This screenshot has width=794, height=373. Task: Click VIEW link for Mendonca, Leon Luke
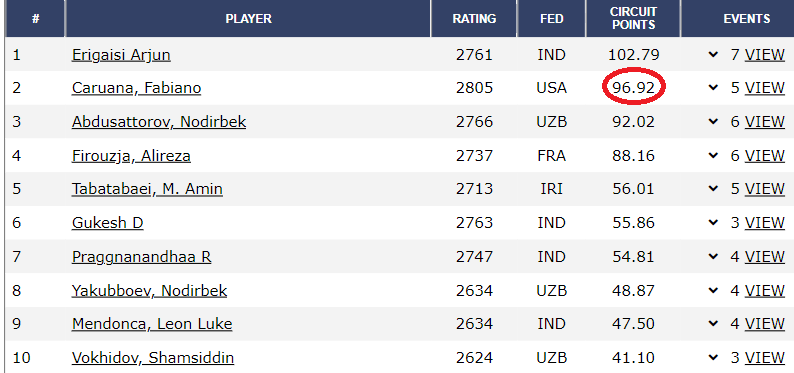(x=765, y=324)
